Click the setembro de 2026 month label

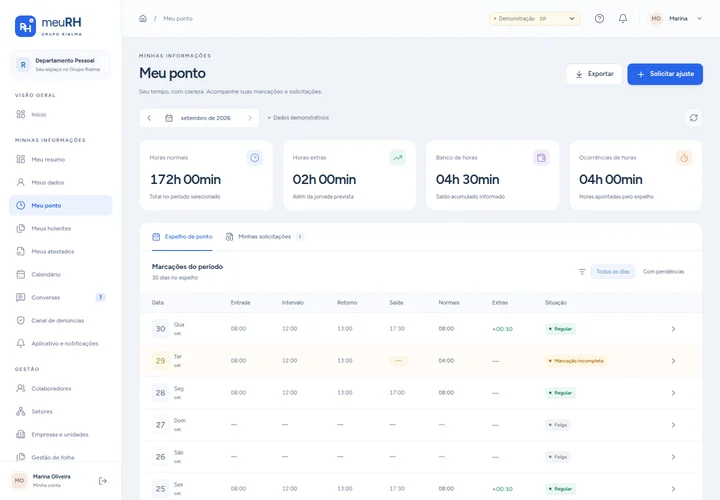pyautogui.click(x=206, y=118)
